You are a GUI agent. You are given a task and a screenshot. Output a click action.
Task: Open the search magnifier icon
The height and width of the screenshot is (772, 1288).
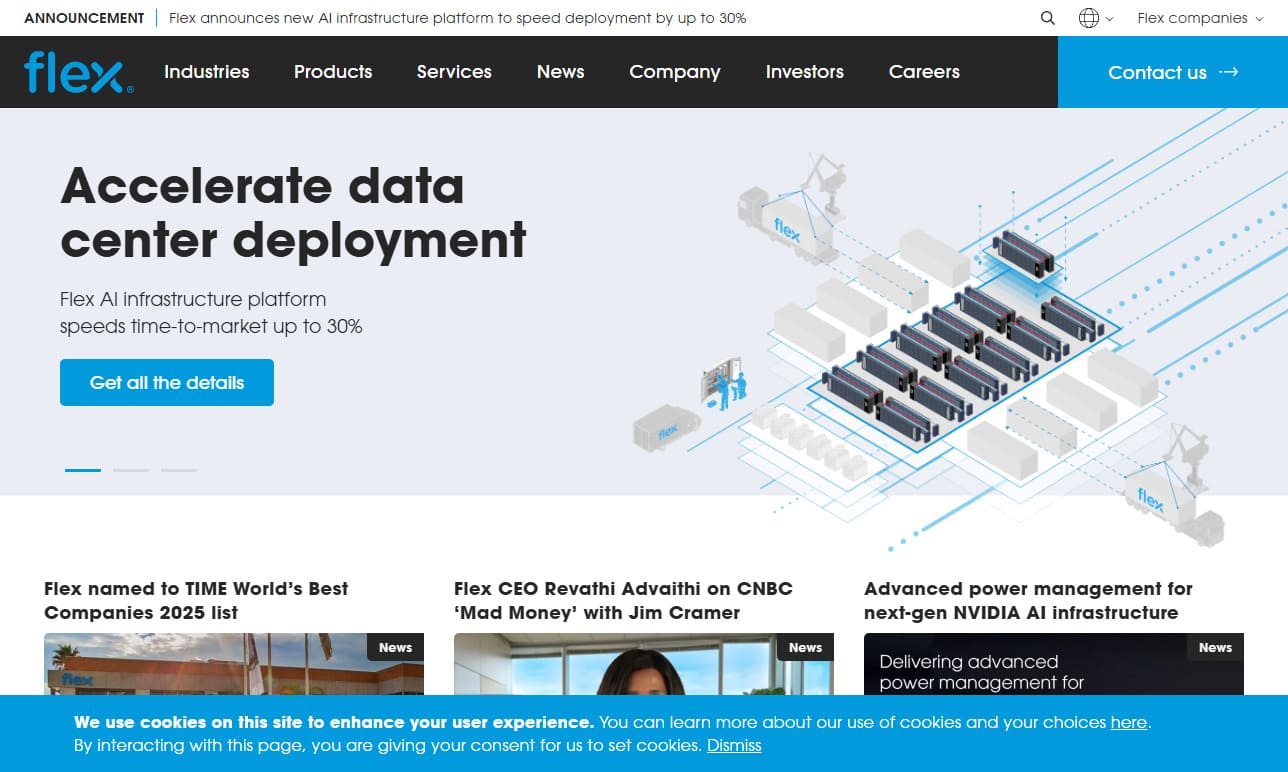pos(1047,18)
